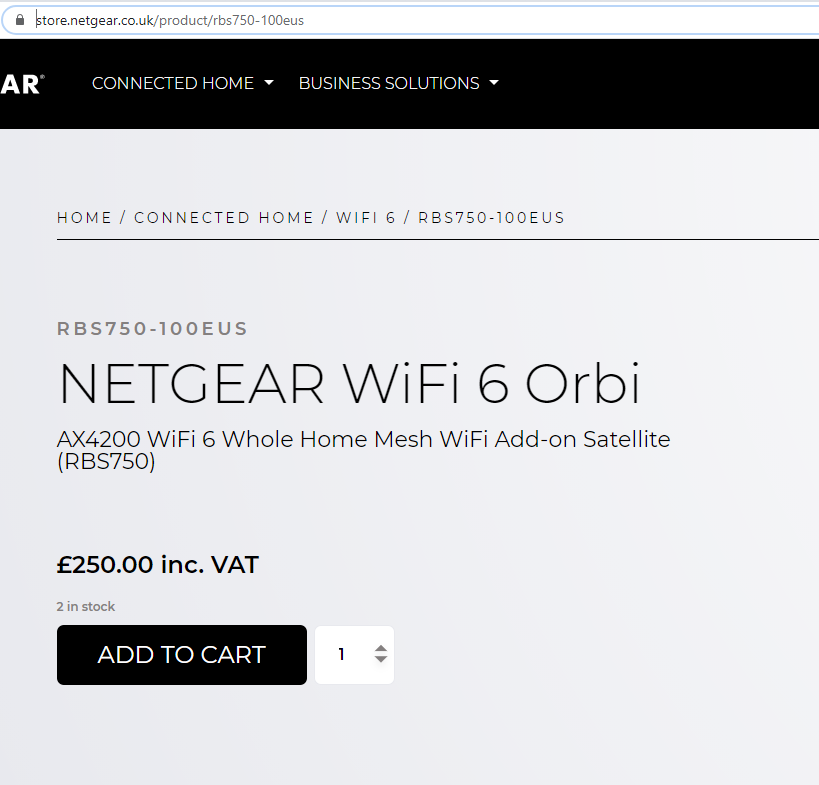This screenshot has width=819, height=785.
Task: Decrease quantity with the down arrow
Action: [380, 661]
